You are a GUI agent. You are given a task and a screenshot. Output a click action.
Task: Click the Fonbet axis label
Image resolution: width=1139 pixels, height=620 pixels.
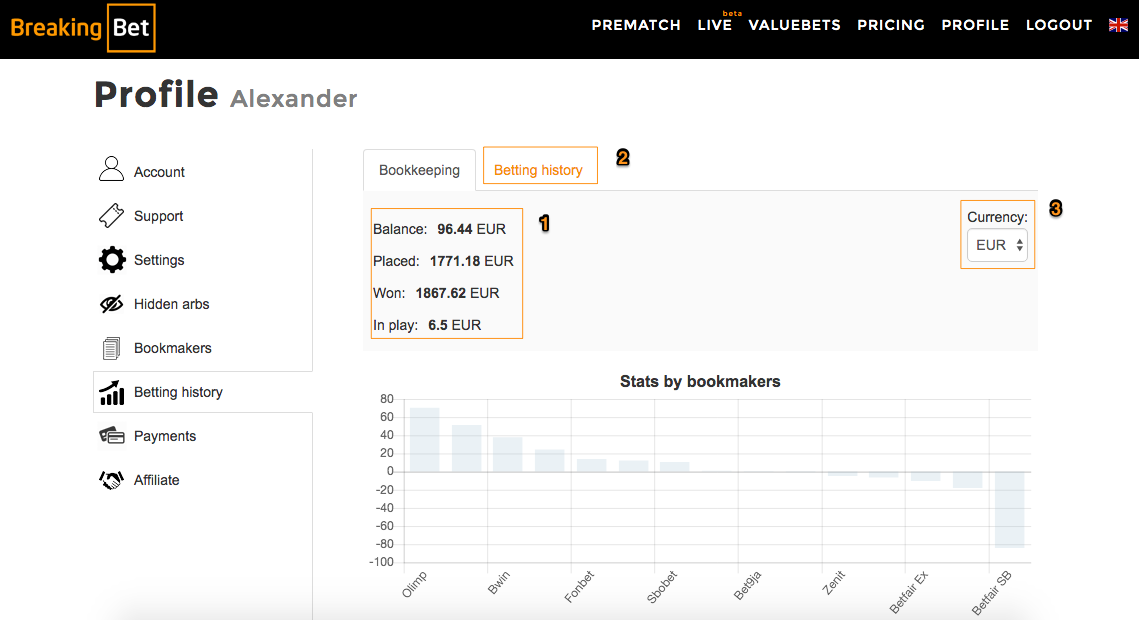579,587
